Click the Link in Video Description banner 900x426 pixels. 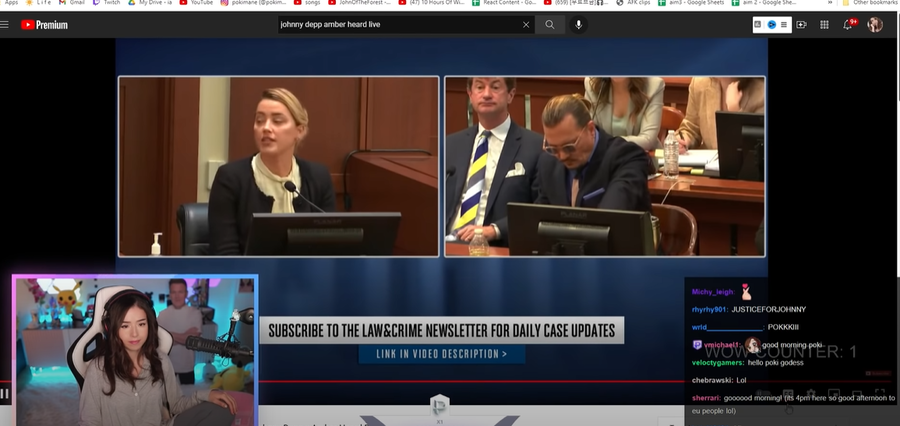click(441, 353)
